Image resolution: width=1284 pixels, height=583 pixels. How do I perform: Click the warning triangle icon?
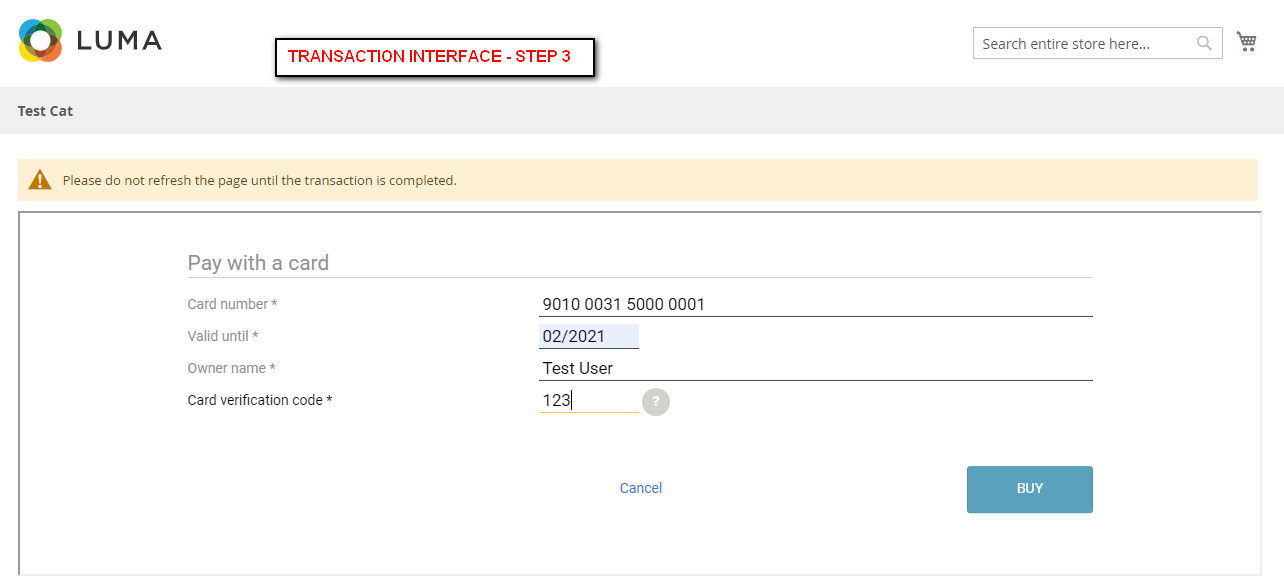[x=40, y=180]
